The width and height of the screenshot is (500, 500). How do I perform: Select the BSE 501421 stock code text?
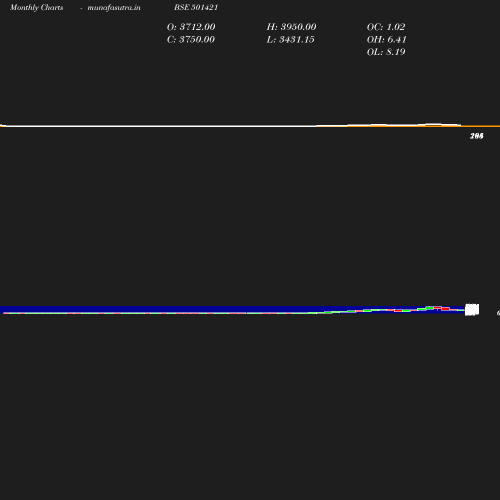(196, 7)
